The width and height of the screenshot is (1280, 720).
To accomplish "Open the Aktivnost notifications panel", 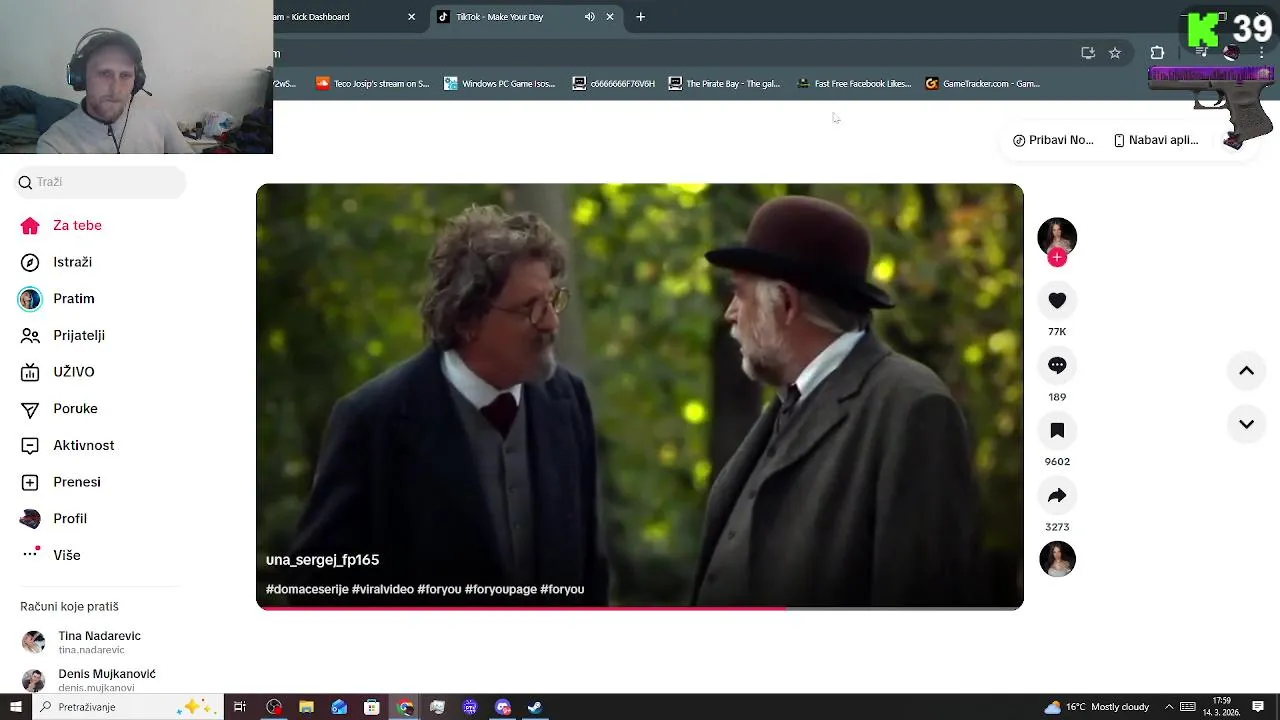I will (67, 445).
